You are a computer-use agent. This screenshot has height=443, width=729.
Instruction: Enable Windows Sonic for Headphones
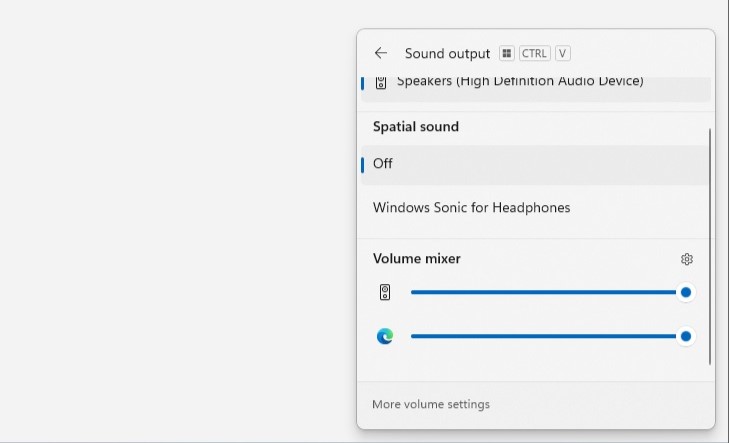[x=471, y=208]
